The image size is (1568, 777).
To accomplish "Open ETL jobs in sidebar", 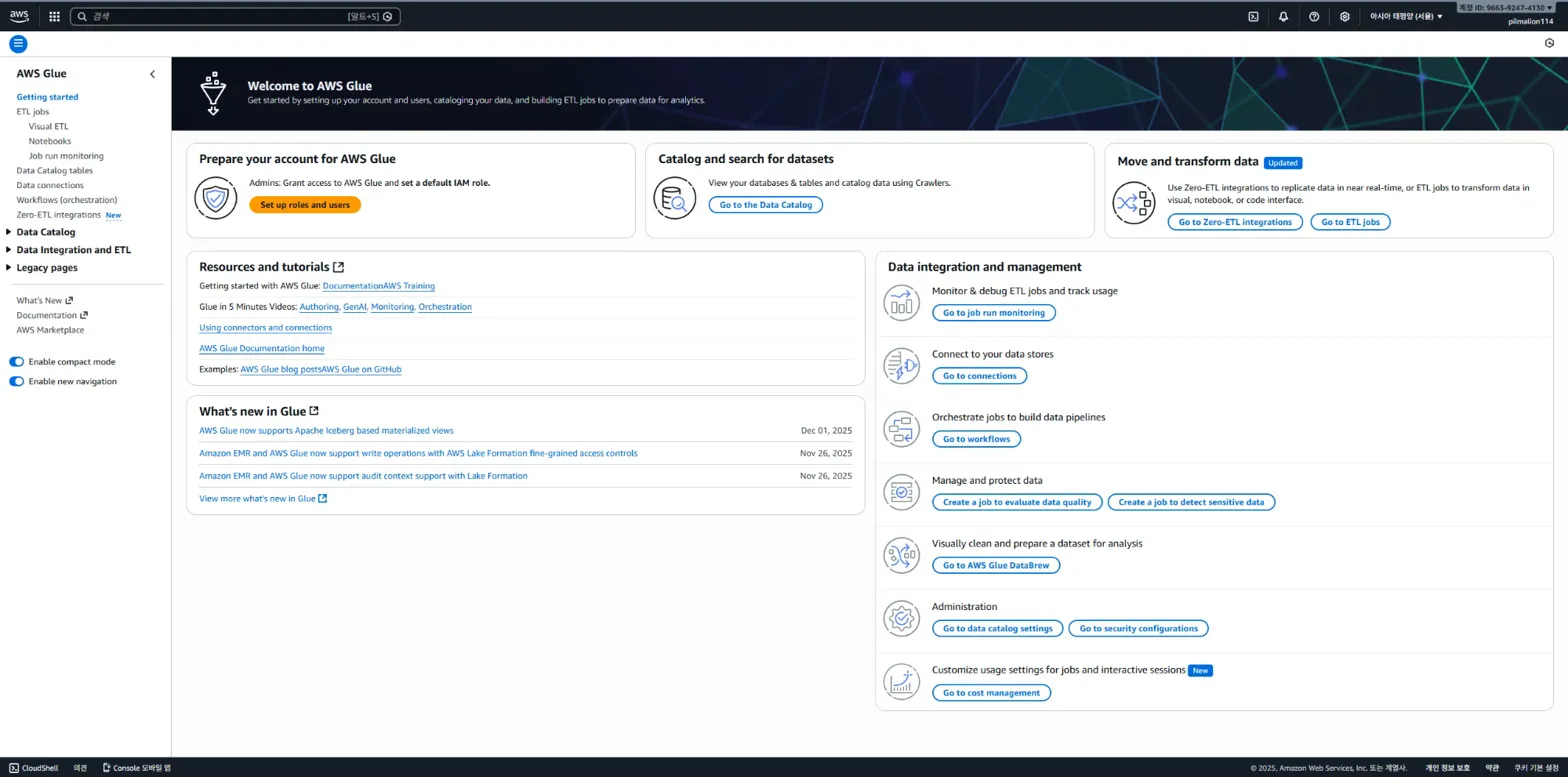I will coord(33,112).
